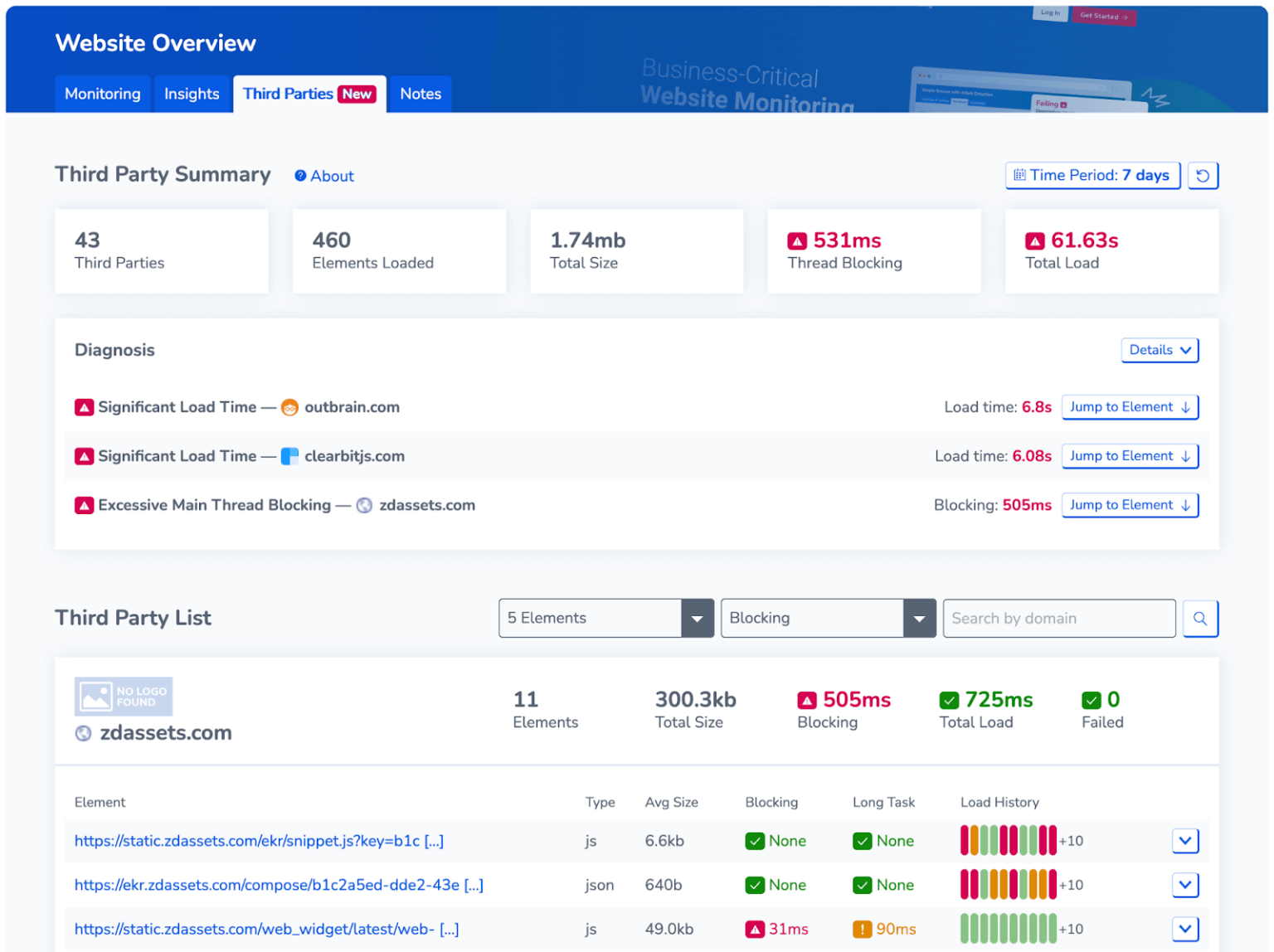Click the outbrain.com favicon in Diagnosis
The width and height of the screenshot is (1274, 952).
coord(289,407)
